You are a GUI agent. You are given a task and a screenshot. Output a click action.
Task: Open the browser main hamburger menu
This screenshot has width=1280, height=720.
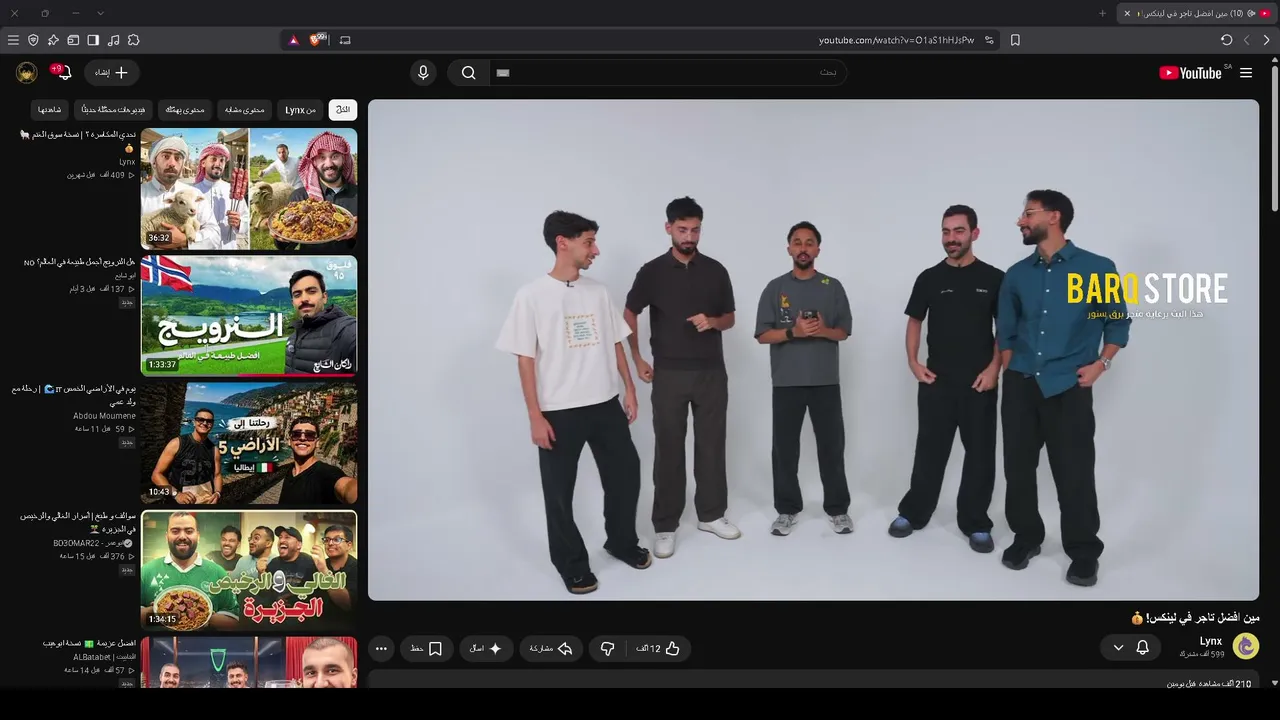click(x=13, y=40)
